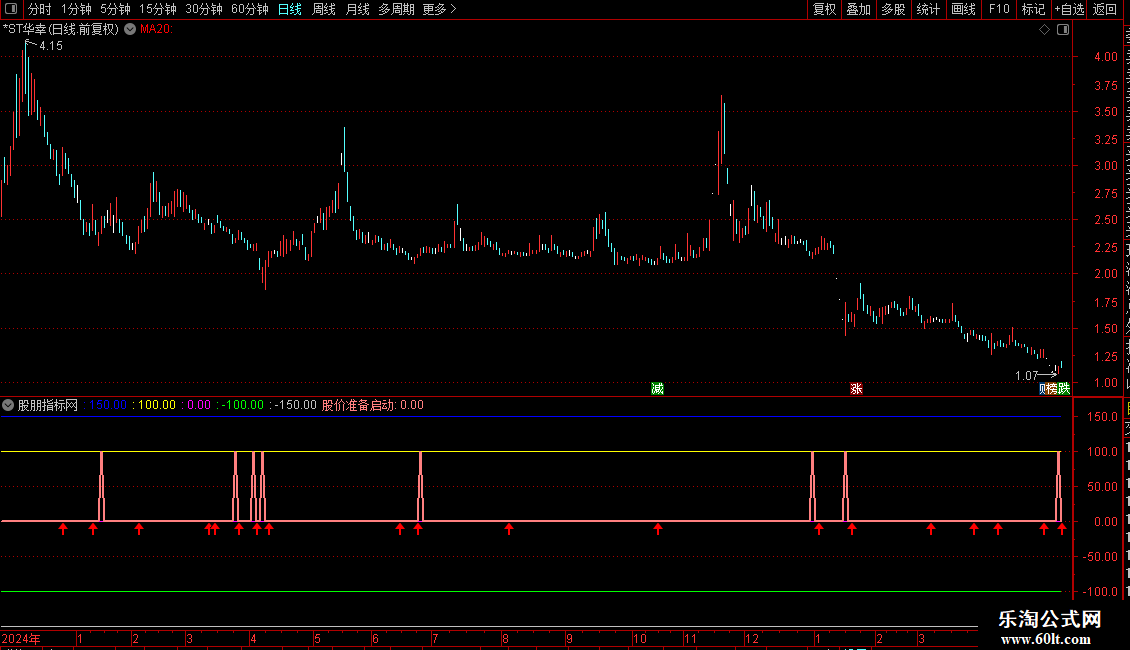Click the 返回 back button
Image resolution: width=1130 pixels, height=650 pixels.
pyautogui.click(x=1104, y=9)
